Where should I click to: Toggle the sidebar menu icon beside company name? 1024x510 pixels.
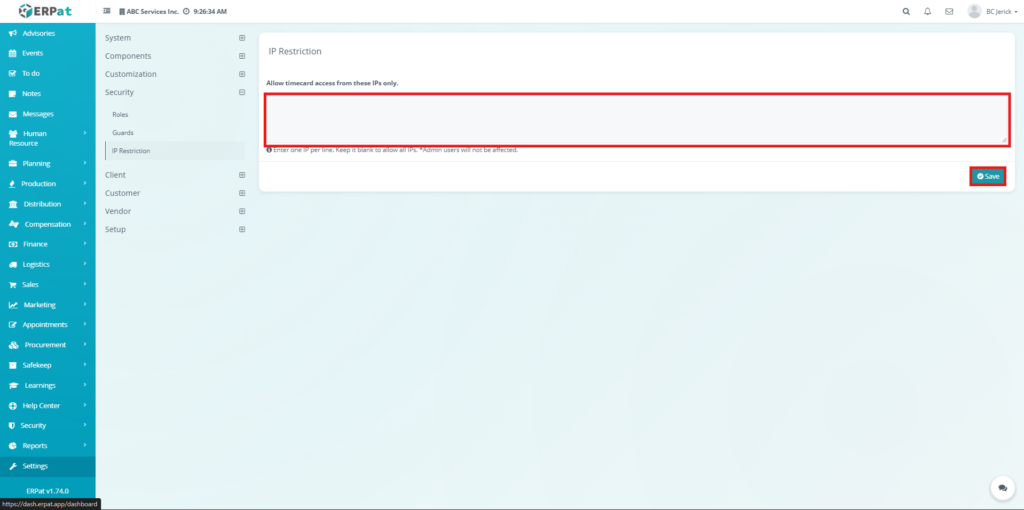pyautogui.click(x=107, y=11)
